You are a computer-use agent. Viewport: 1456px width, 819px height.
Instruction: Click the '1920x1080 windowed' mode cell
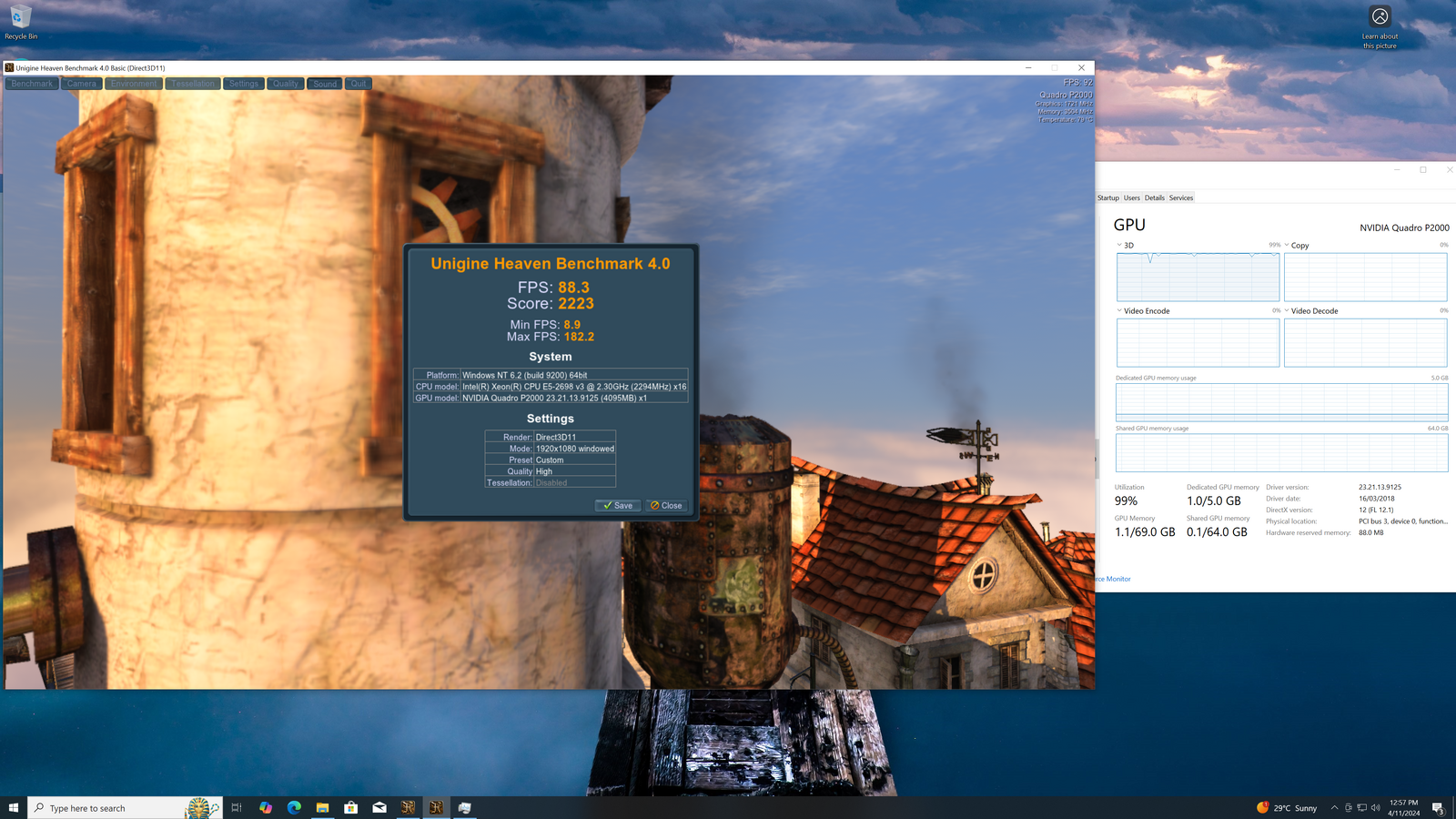click(x=574, y=449)
